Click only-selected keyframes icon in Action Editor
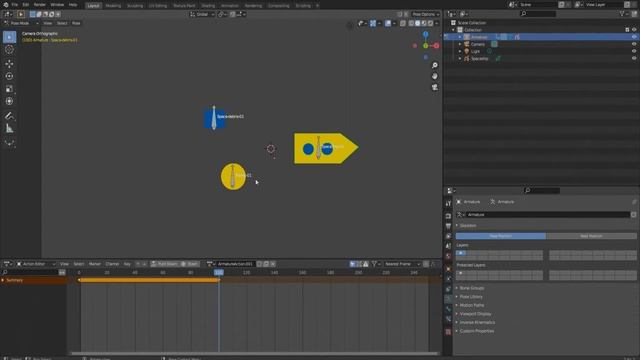The image size is (640, 360). (x=352, y=264)
